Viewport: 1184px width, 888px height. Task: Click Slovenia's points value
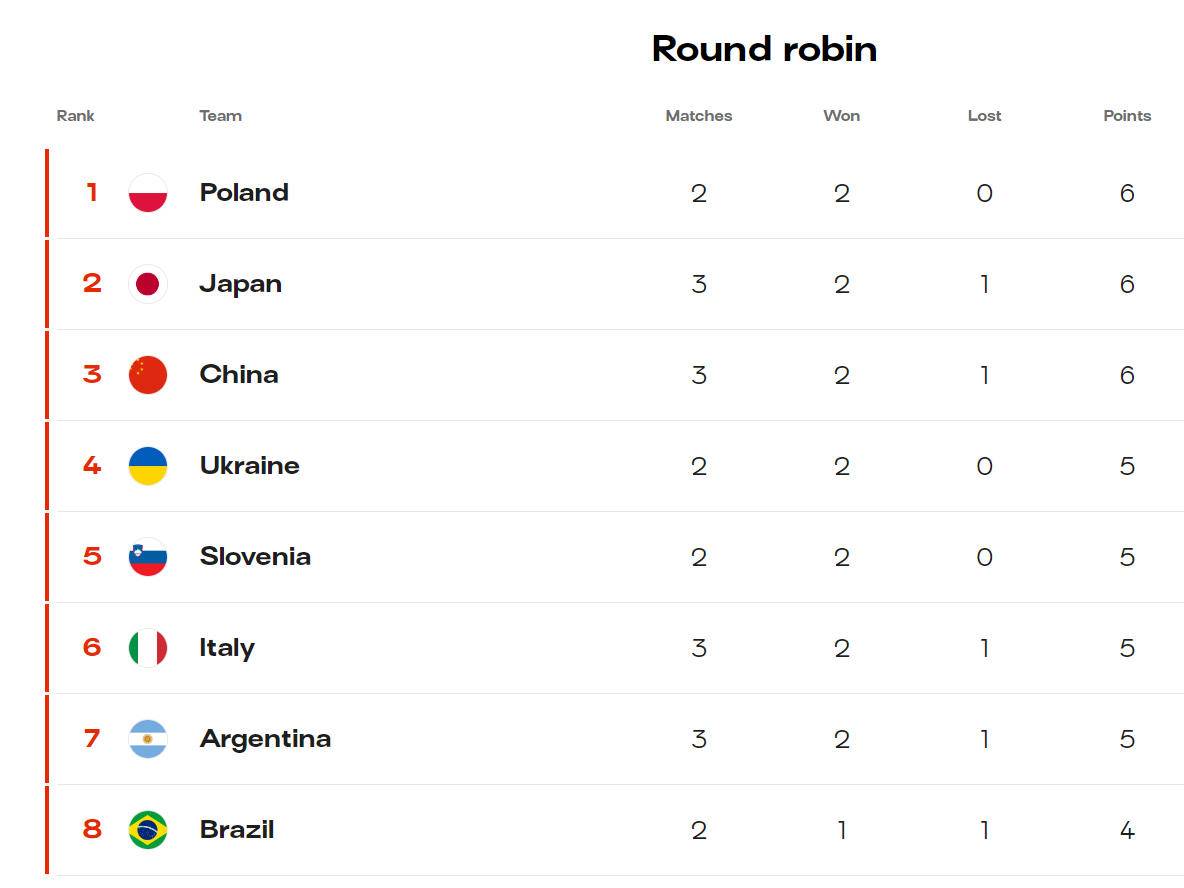pos(1127,557)
